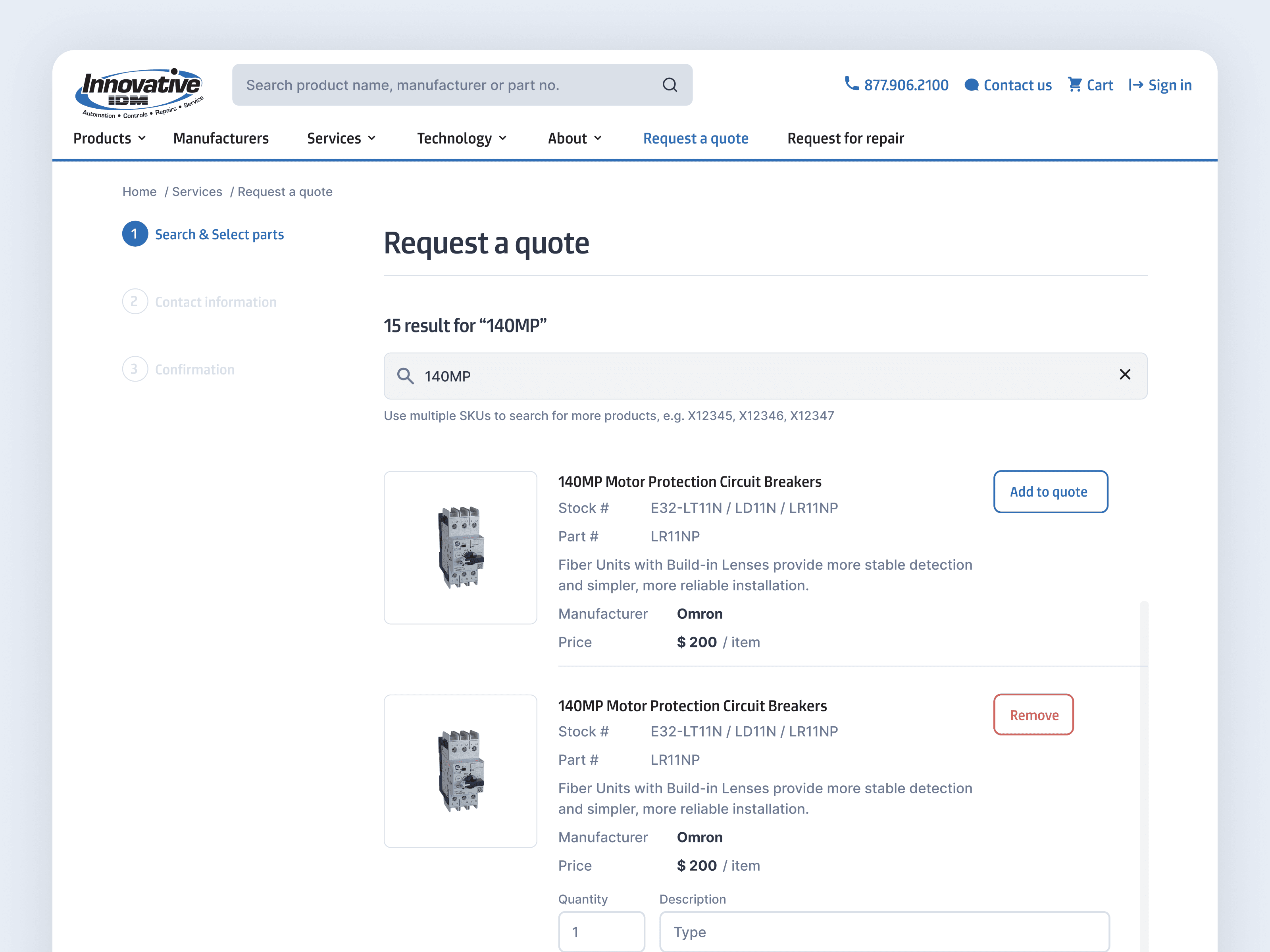Click step 1 circle Search & Select parts

[135, 234]
